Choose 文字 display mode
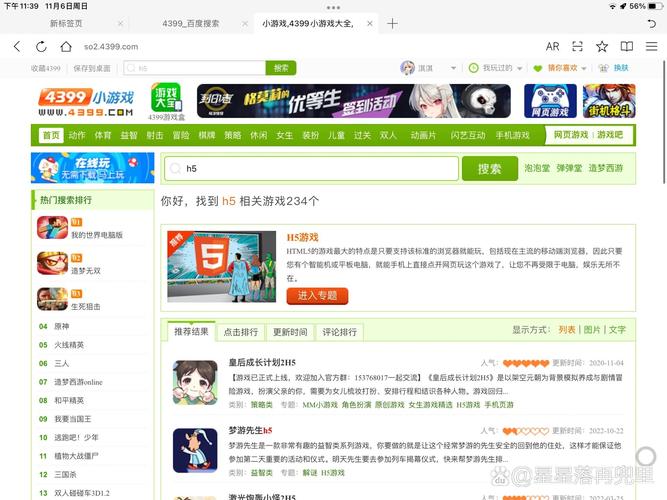This screenshot has width=667, height=500. coord(617,330)
